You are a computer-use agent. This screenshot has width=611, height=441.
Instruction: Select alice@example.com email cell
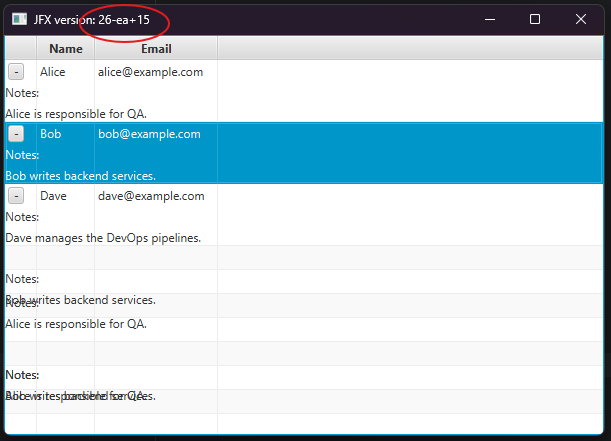[150, 72]
